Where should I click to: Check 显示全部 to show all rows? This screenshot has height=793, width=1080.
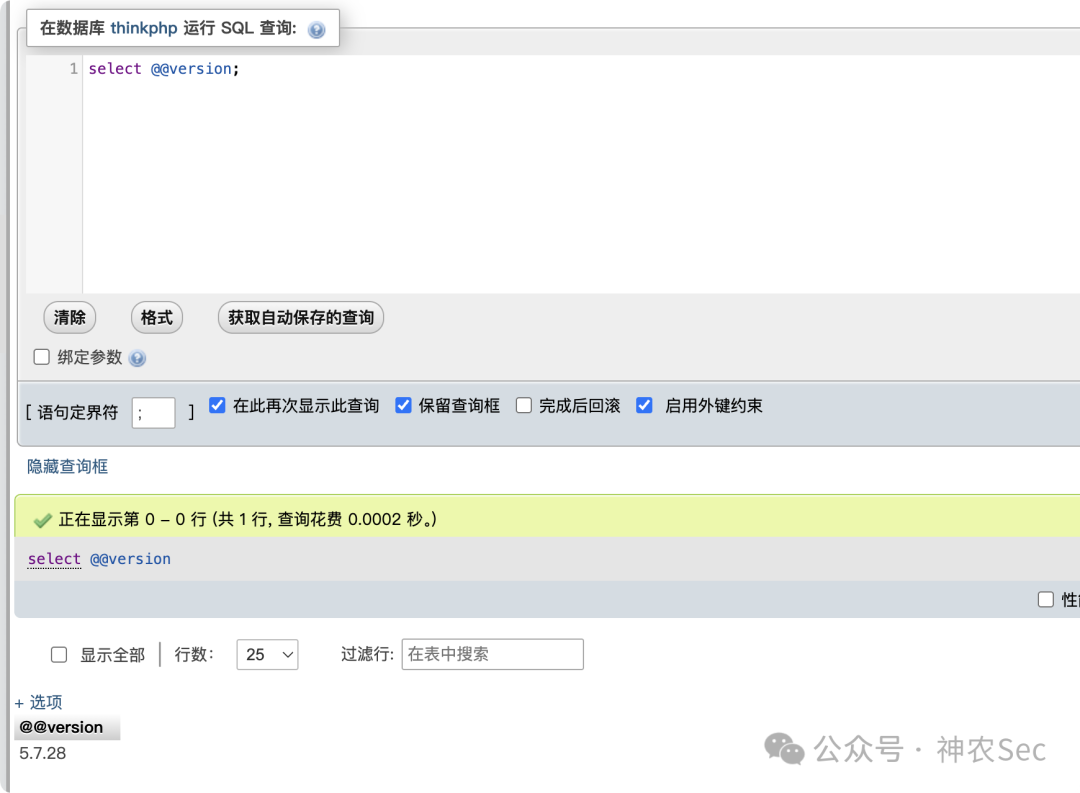click(x=58, y=654)
